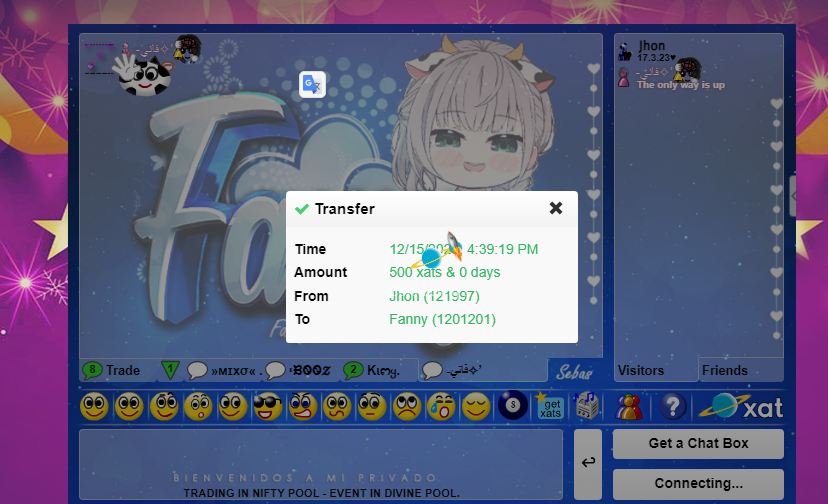Viewport: 828px width, 504px height.
Task: Insert the raised-eyebrow smiley
Action: tap(164, 407)
